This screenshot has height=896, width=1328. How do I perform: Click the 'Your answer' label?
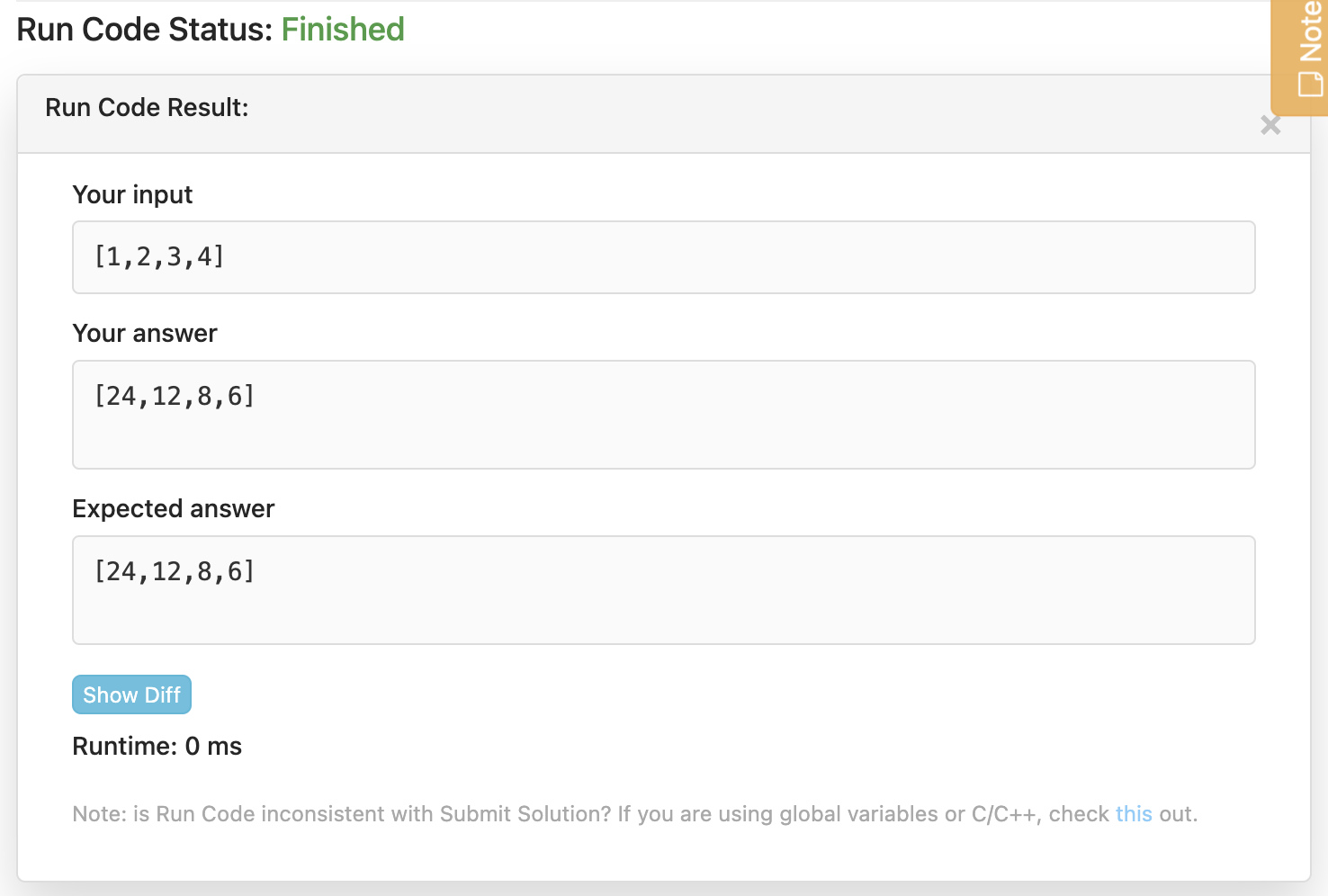pyautogui.click(x=145, y=334)
